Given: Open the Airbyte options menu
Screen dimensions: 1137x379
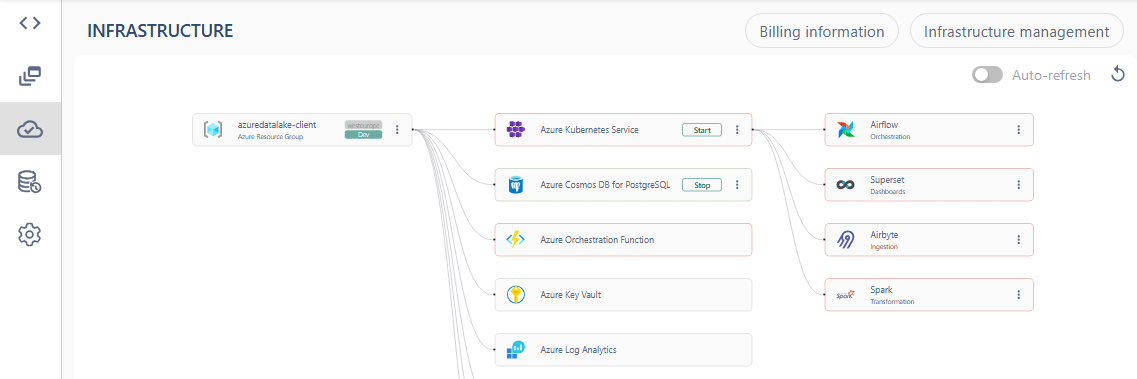Looking at the screenshot, I should point(1018,240).
